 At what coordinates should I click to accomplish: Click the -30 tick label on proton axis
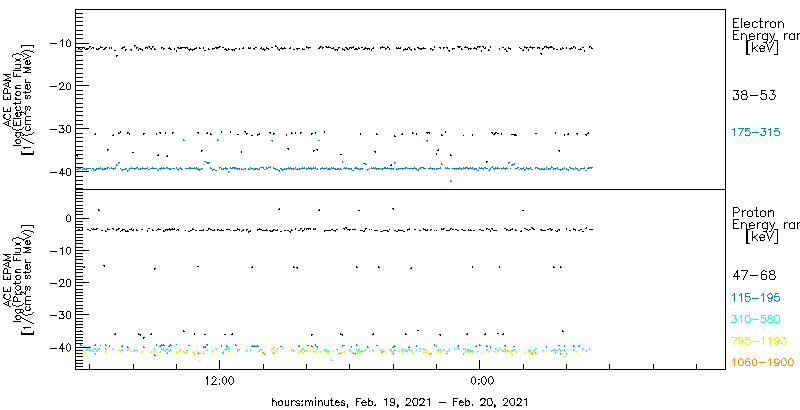tap(62, 315)
